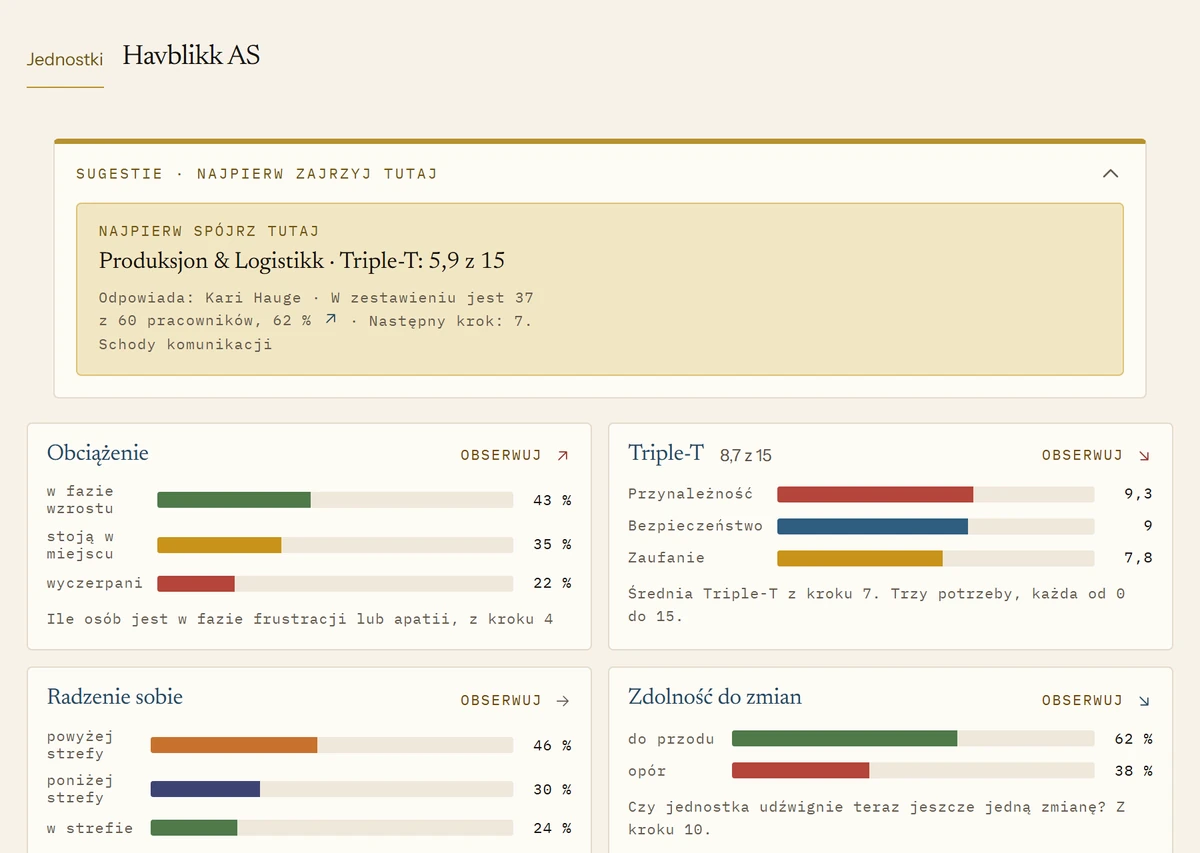The image size is (1200, 853).
Task: Click OBSERWUJ on the Obciążenie card
Action: 501,455
